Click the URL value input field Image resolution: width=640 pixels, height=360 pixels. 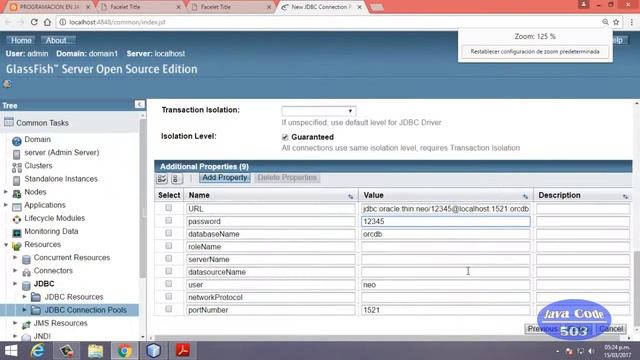[446, 209]
